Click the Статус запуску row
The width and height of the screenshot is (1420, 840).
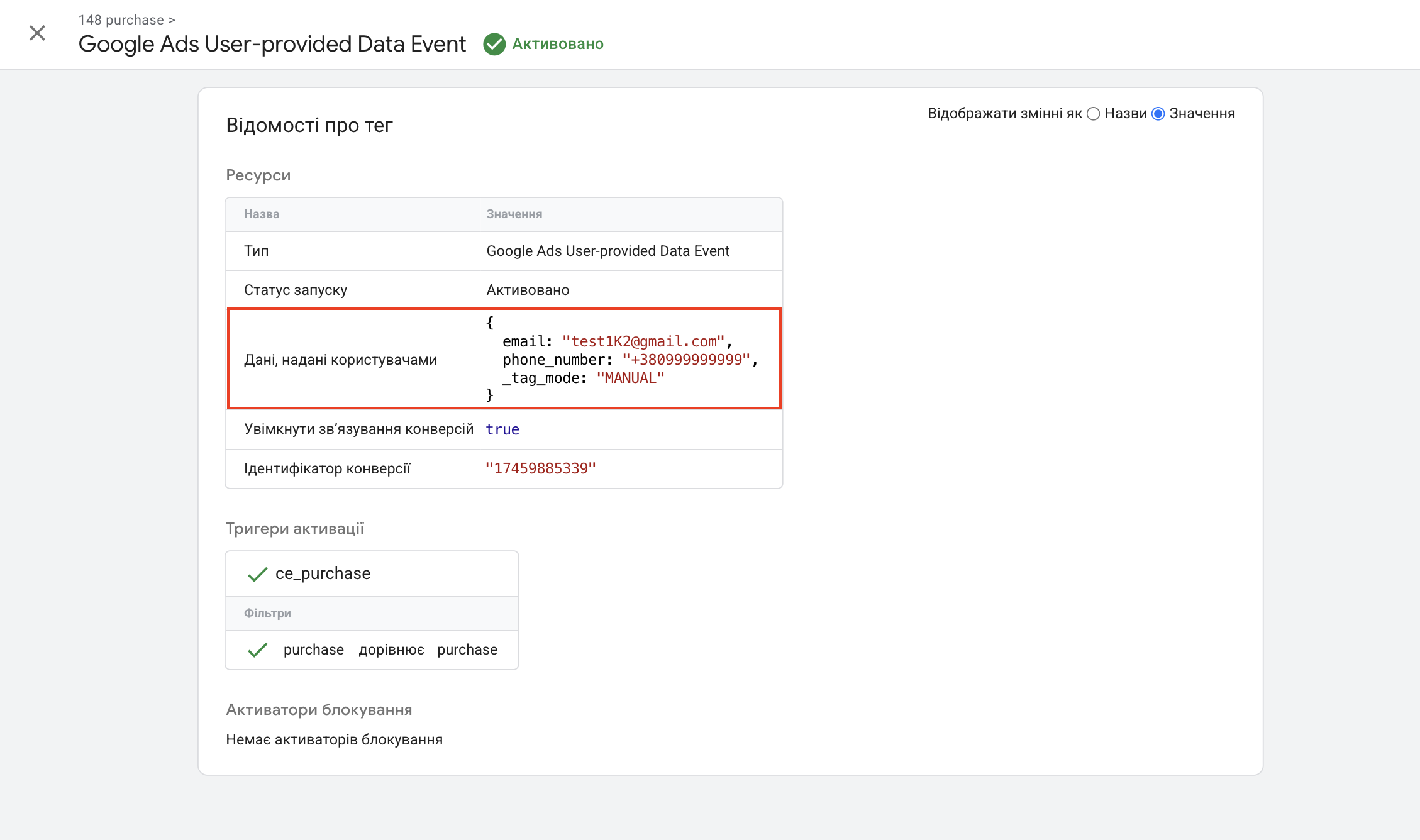296,290
